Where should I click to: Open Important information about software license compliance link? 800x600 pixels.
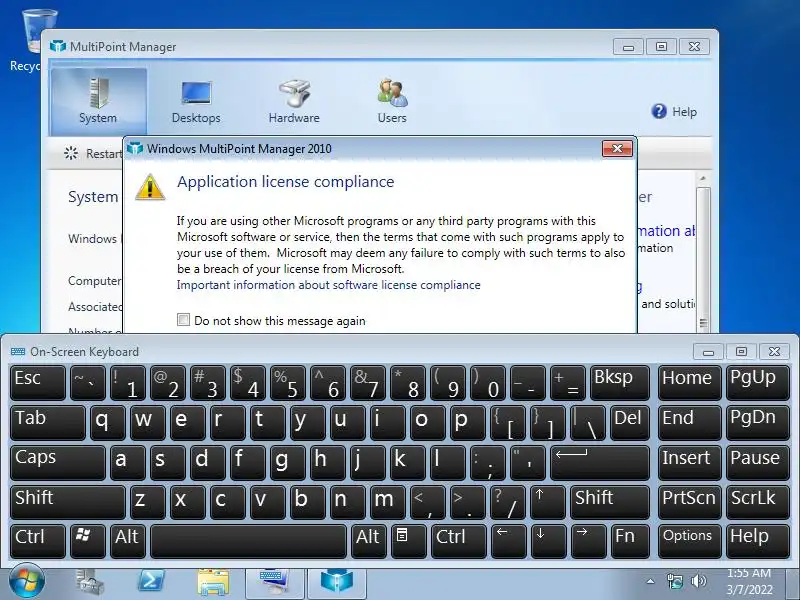coord(329,285)
